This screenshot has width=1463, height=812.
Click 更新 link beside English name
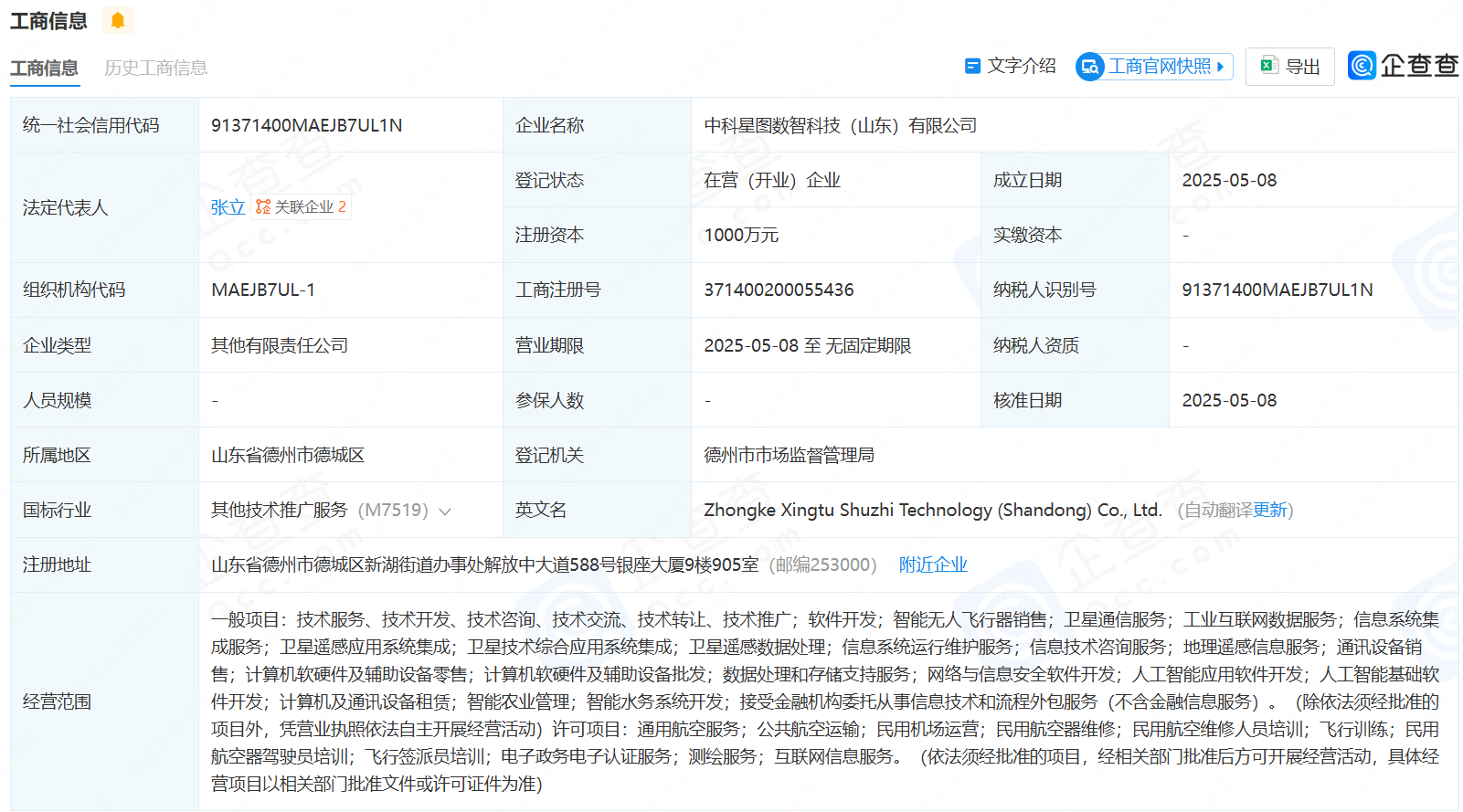point(1270,510)
